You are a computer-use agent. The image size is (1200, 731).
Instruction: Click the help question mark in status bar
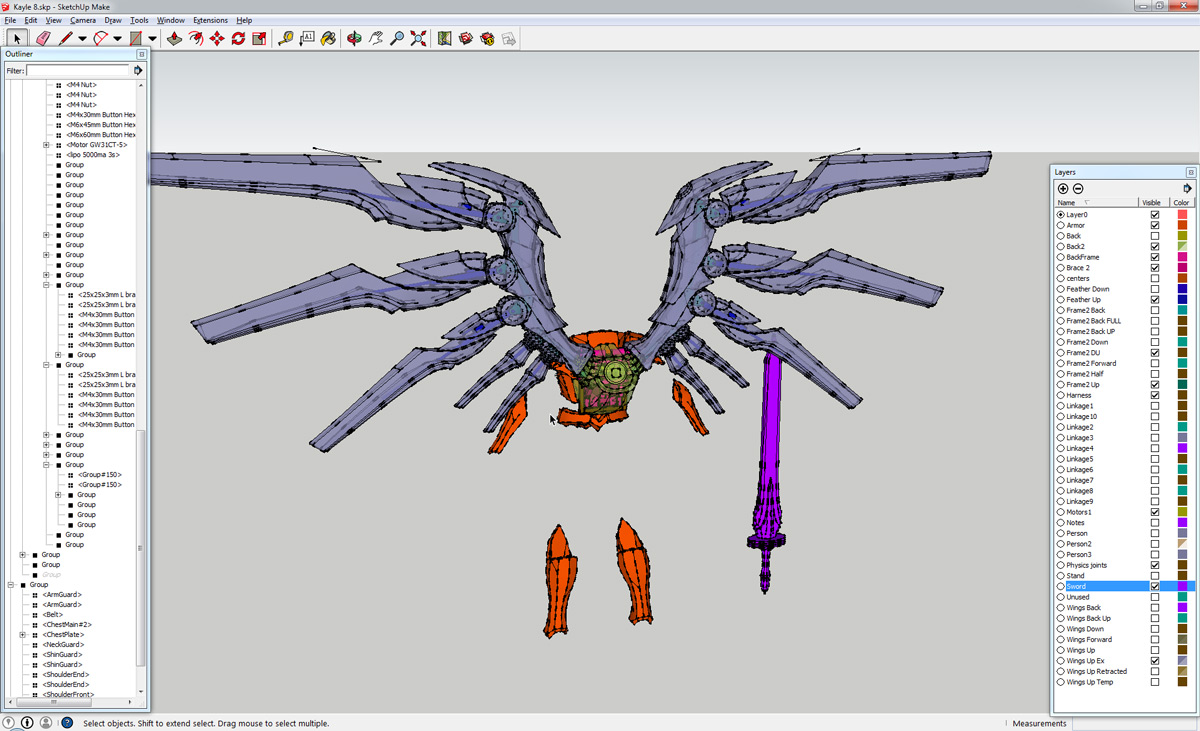pyautogui.click(x=67, y=722)
